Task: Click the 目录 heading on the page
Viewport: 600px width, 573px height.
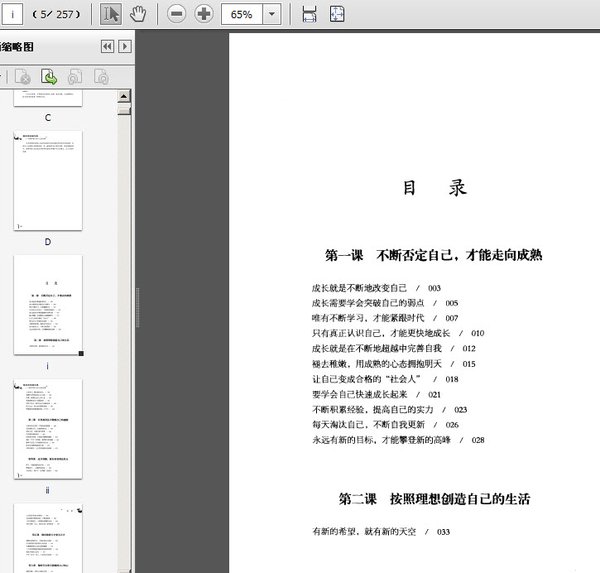Action: [434, 188]
